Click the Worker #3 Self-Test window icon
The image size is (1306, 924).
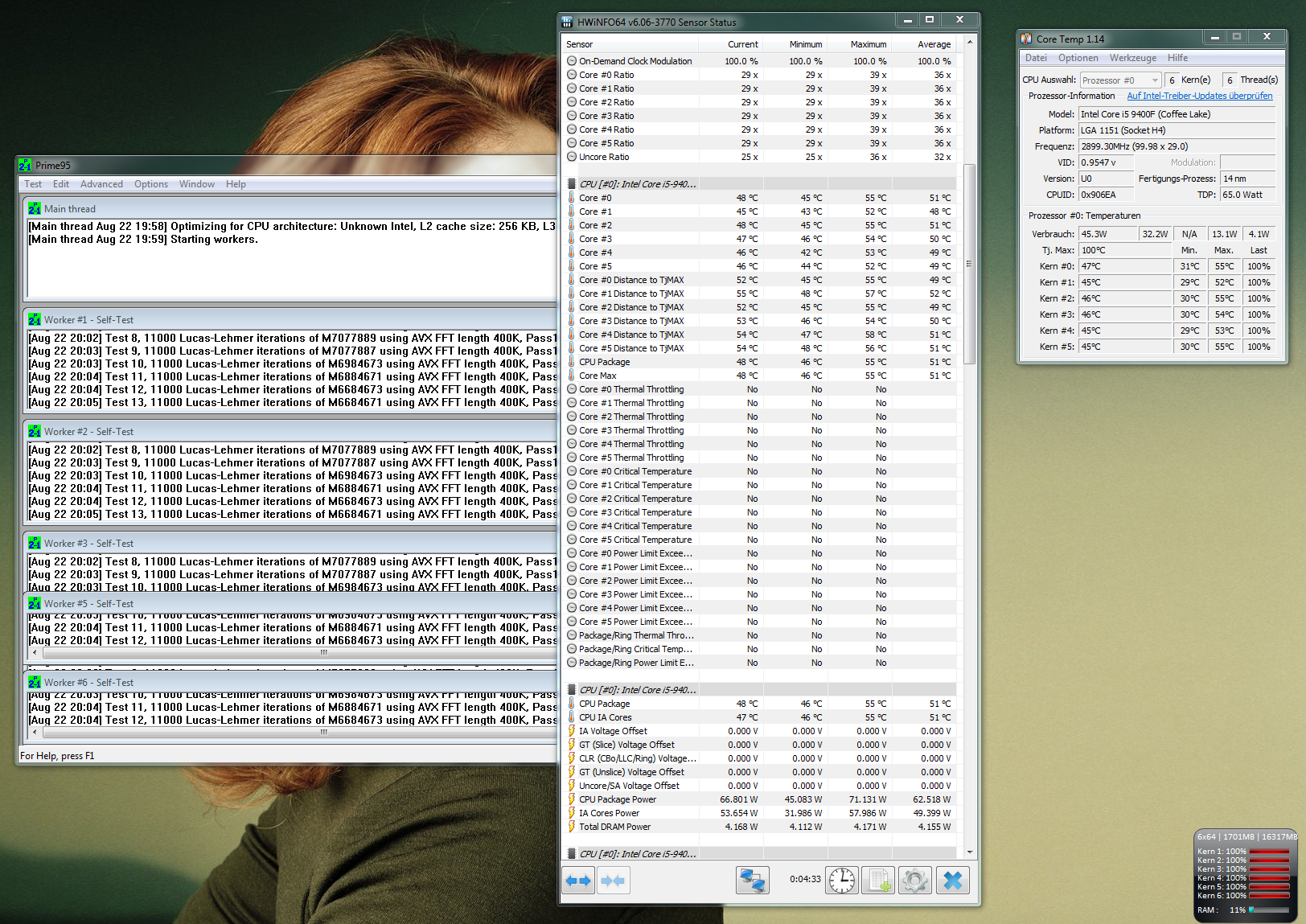[x=35, y=544]
